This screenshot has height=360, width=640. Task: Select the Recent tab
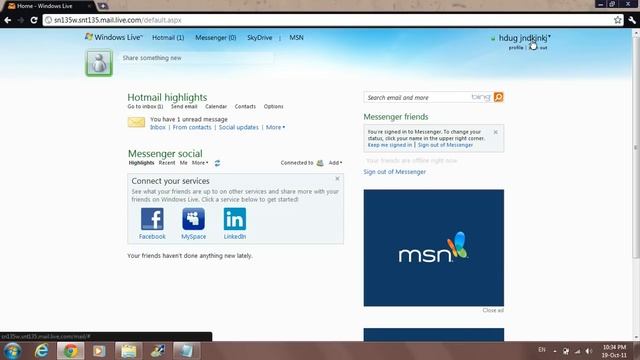(x=167, y=163)
